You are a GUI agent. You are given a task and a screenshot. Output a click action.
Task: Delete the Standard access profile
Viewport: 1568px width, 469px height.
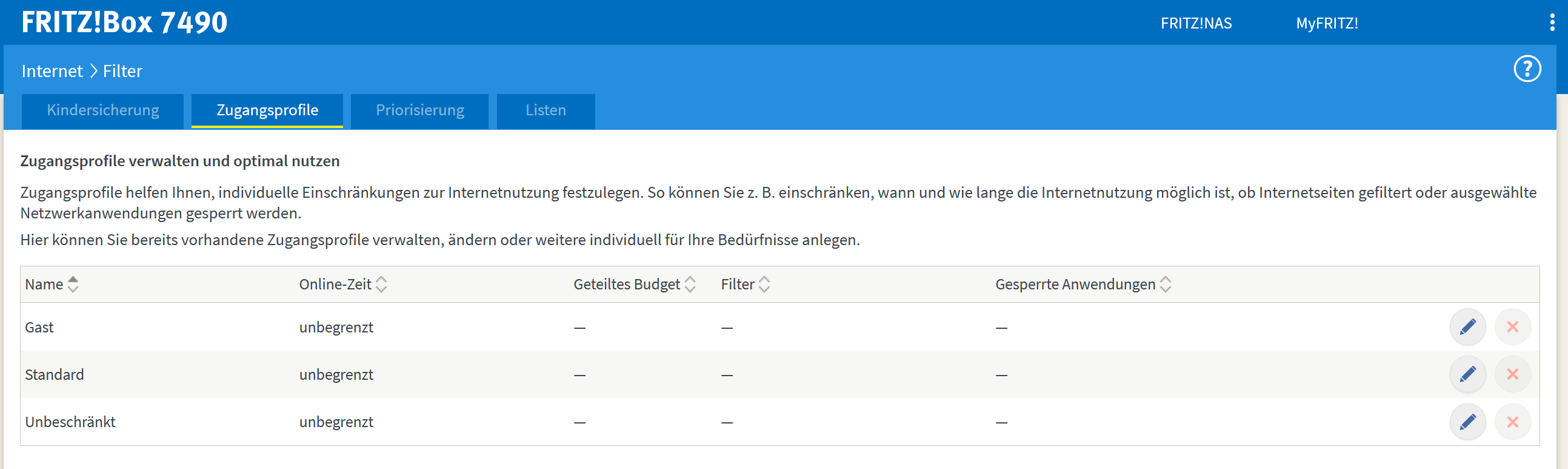[1512, 374]
